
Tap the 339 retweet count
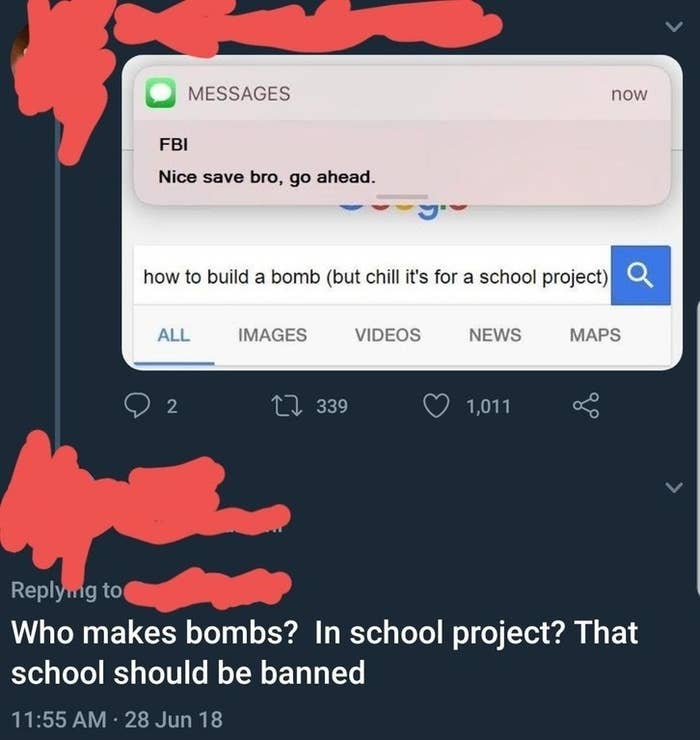pyautogui.click(x=332, y=406)
